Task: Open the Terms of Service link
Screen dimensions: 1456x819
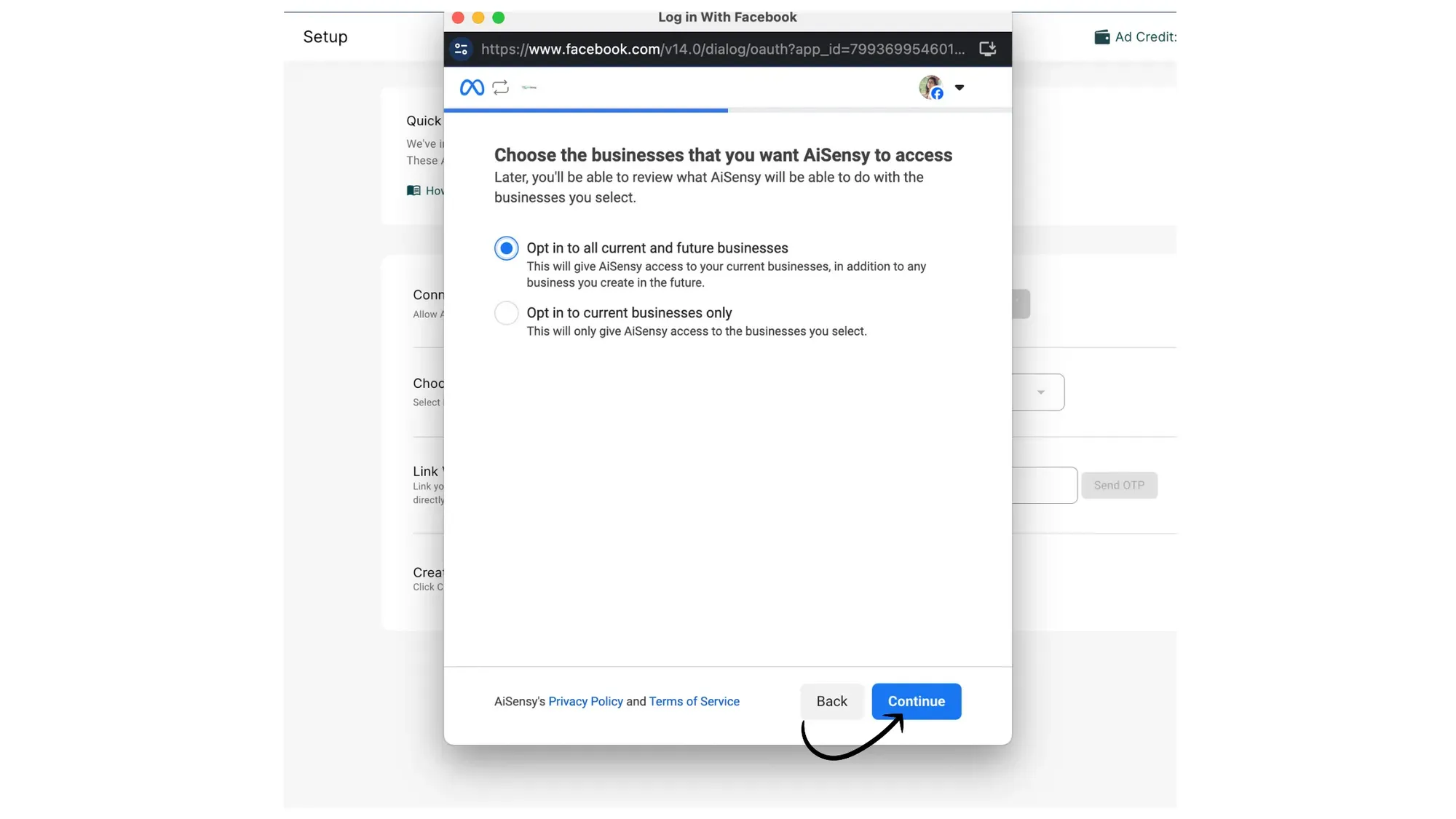Action: point(694,701)
